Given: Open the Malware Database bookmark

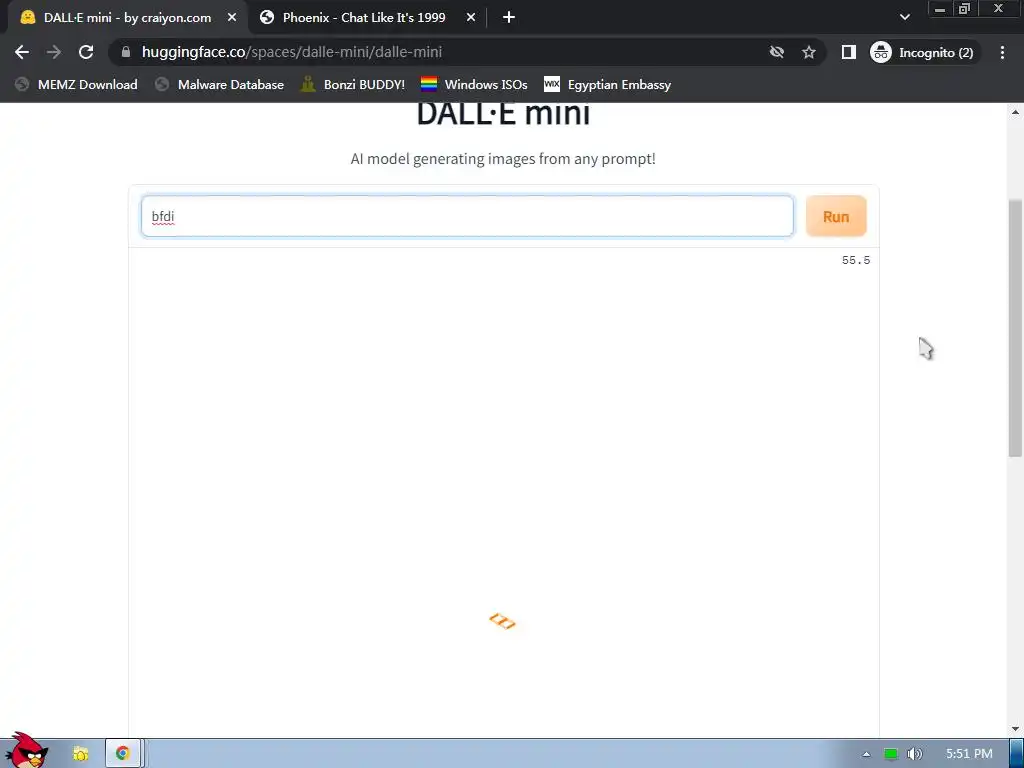Looking at the screenshot, I should 220,84.
